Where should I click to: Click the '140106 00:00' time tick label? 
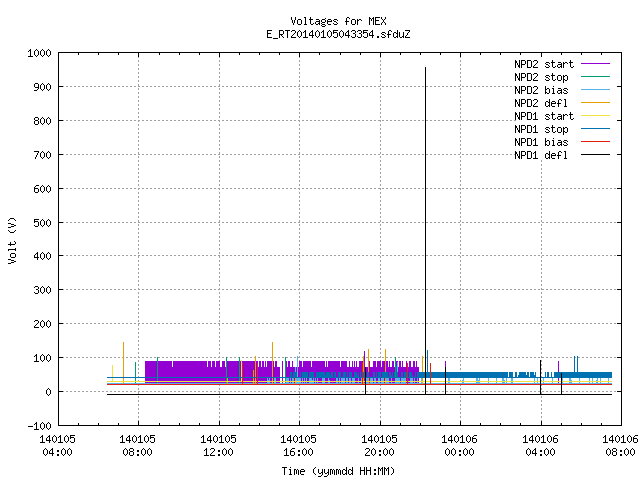point(460,446)
